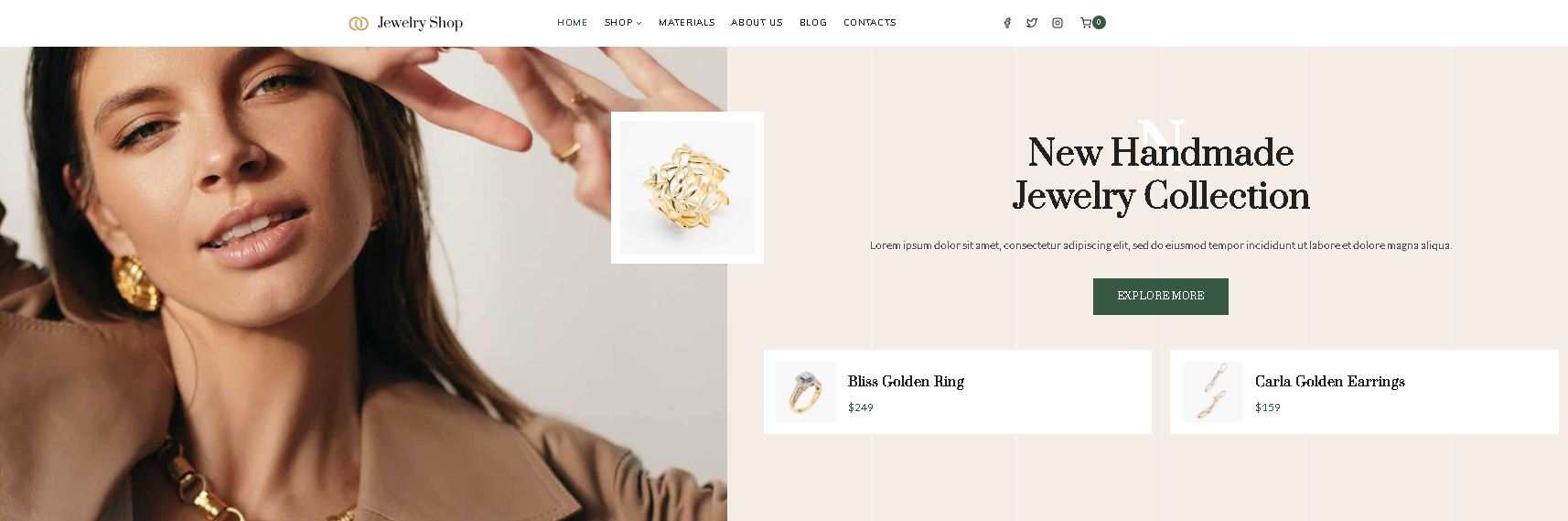
Task: Navigate to the Blog menu item
Action: [x=813, y=23]
